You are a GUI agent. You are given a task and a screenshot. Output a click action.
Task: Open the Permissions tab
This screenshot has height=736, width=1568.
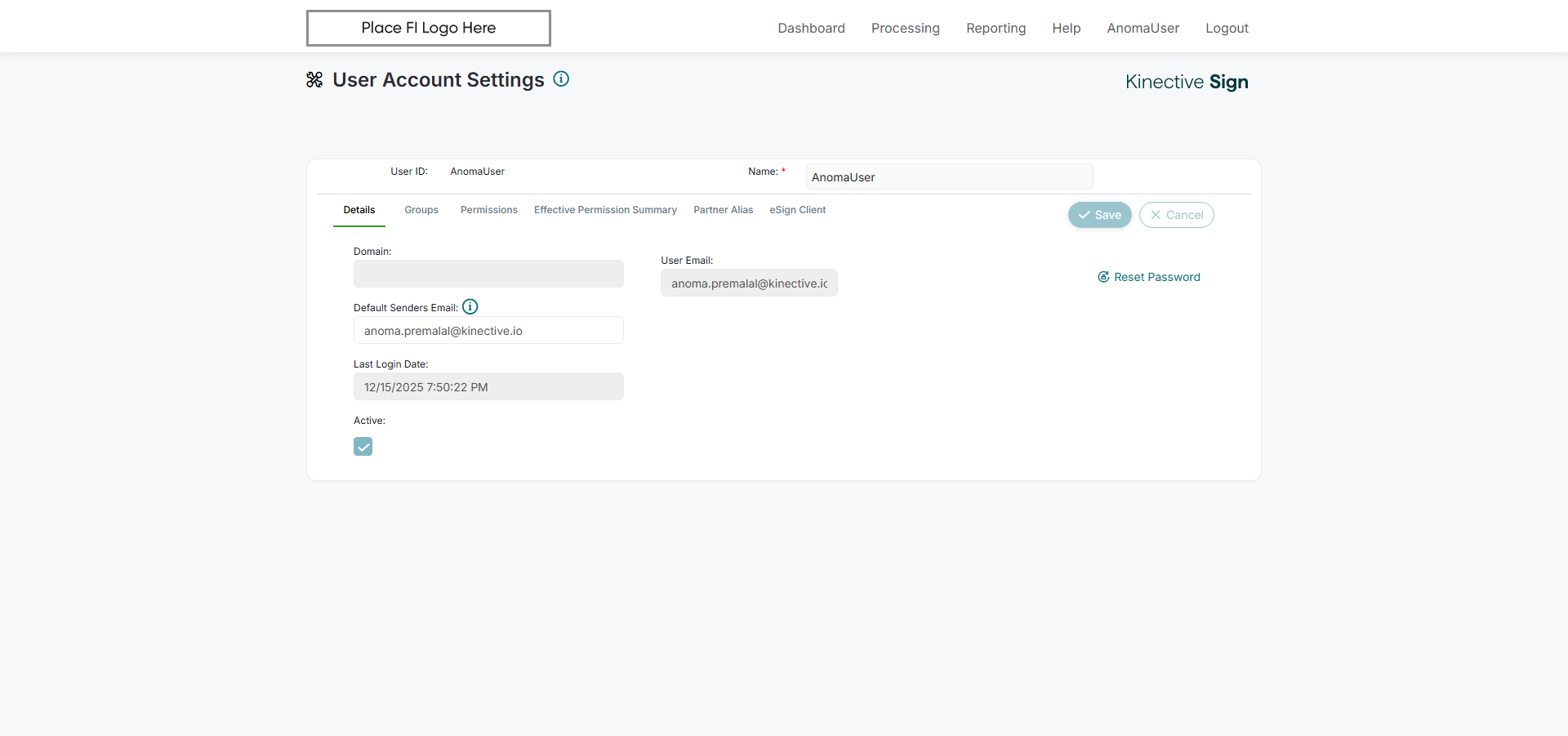click(x=489, y=210)
